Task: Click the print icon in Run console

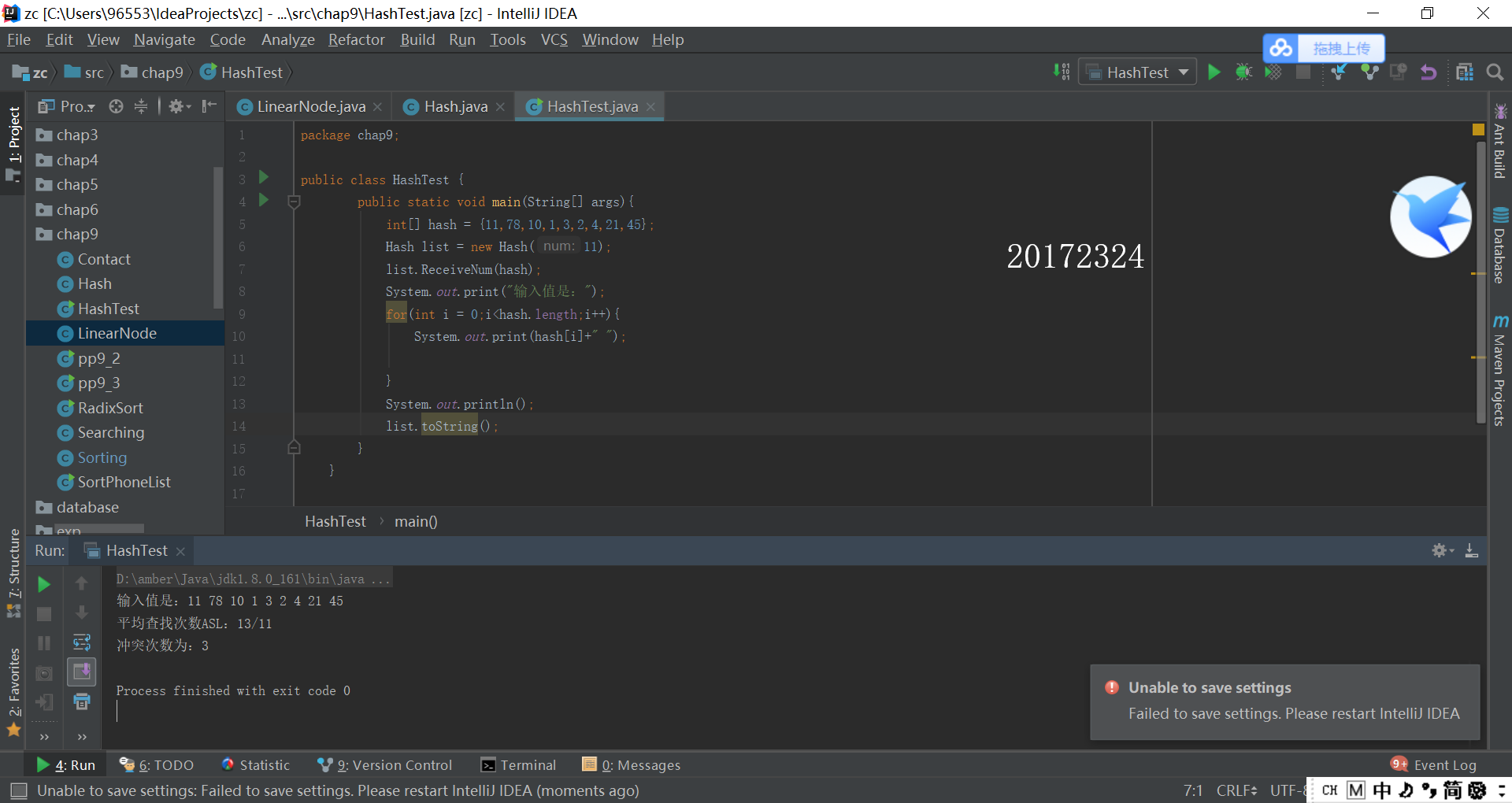Action: pos(82,701)
